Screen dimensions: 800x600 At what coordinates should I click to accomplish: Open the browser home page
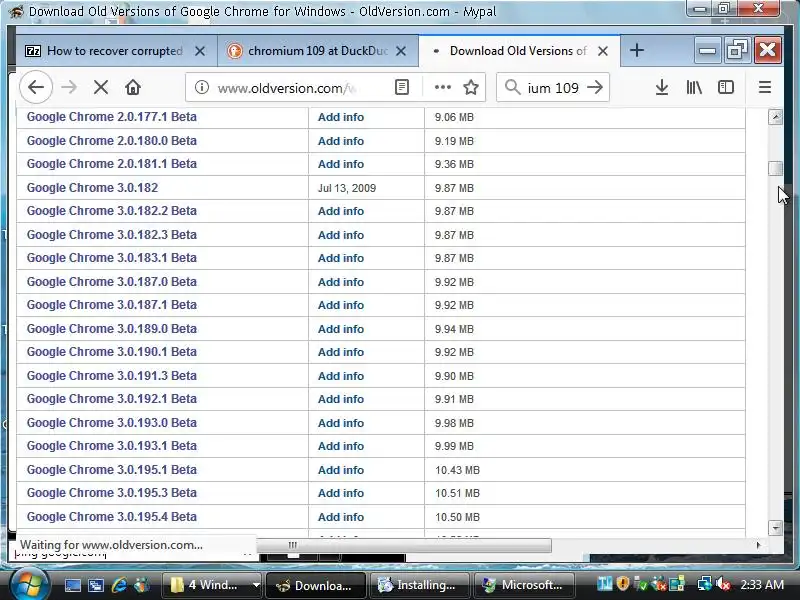133,87
